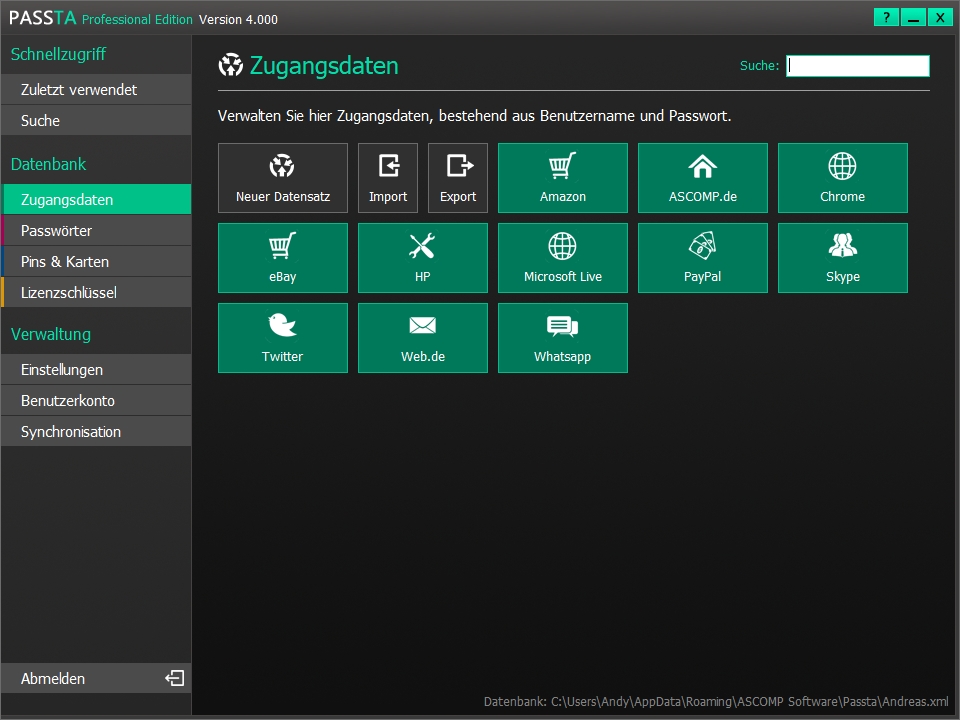Image resolution: width=960 pixels, height=720 pixels.
Task: Select Zugangsdaten in the sidebar
Action: click(x=96, y=200)
